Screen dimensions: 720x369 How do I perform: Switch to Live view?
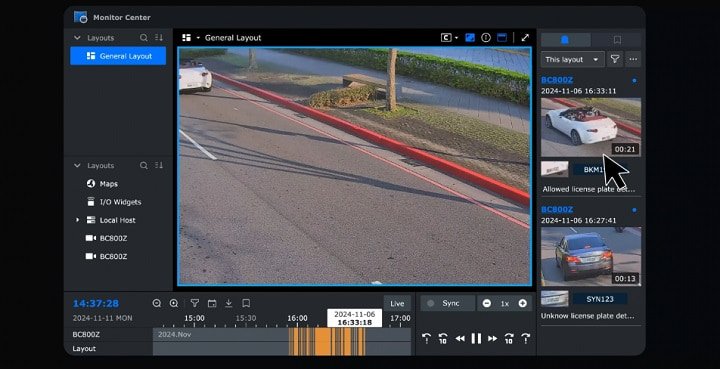(x=397, y=303)
